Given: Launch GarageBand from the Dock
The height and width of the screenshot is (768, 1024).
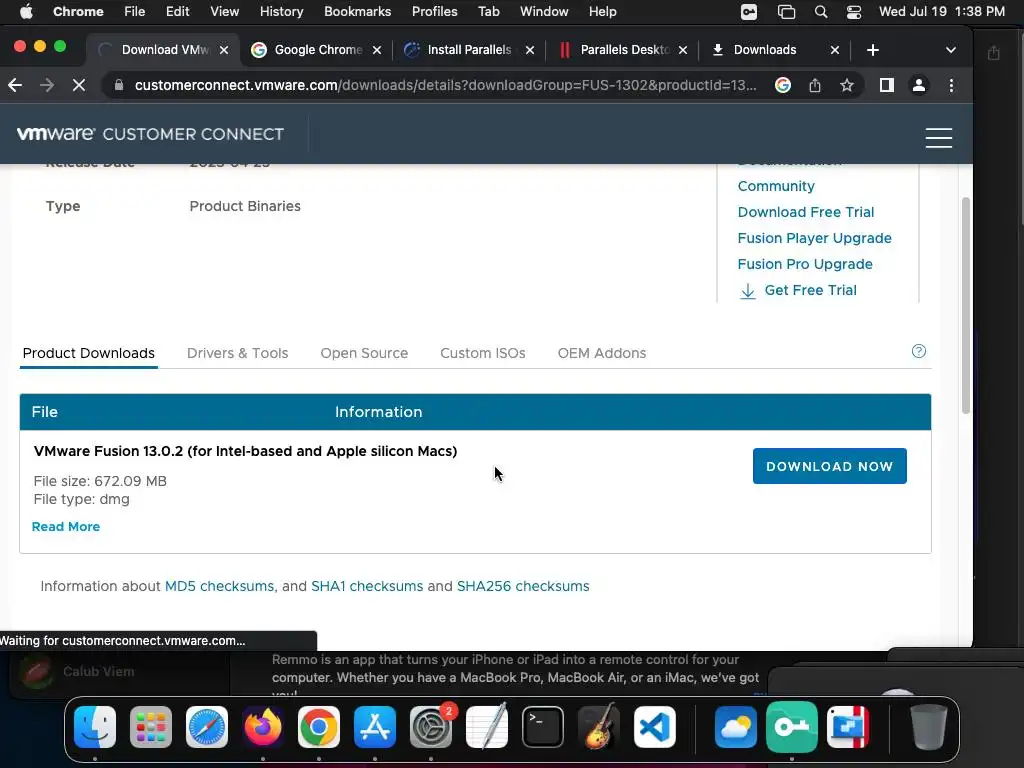Looking at the screenshot, I should (599, 727).
